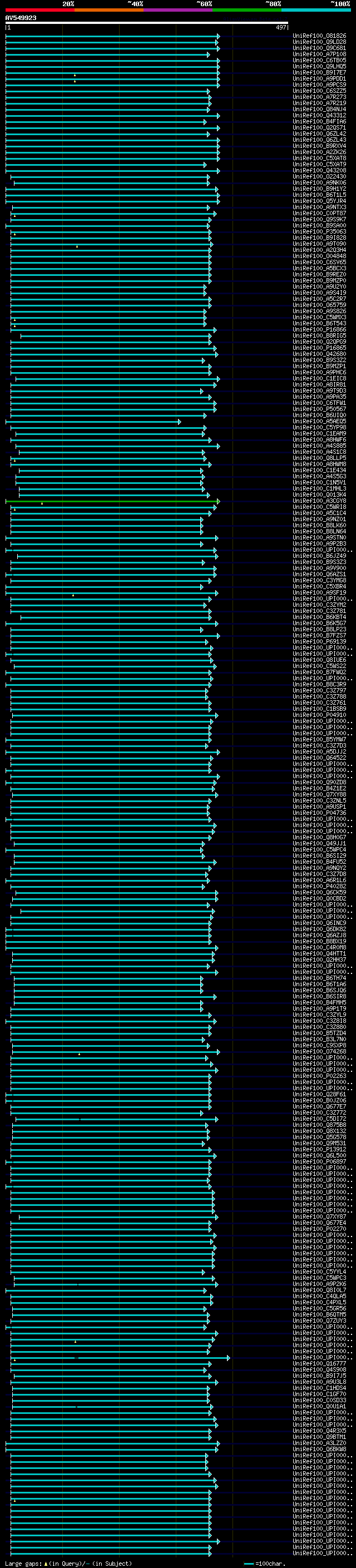
Task: Choose hit UniRef100_A9S4I9
Action: pos(319,293)
